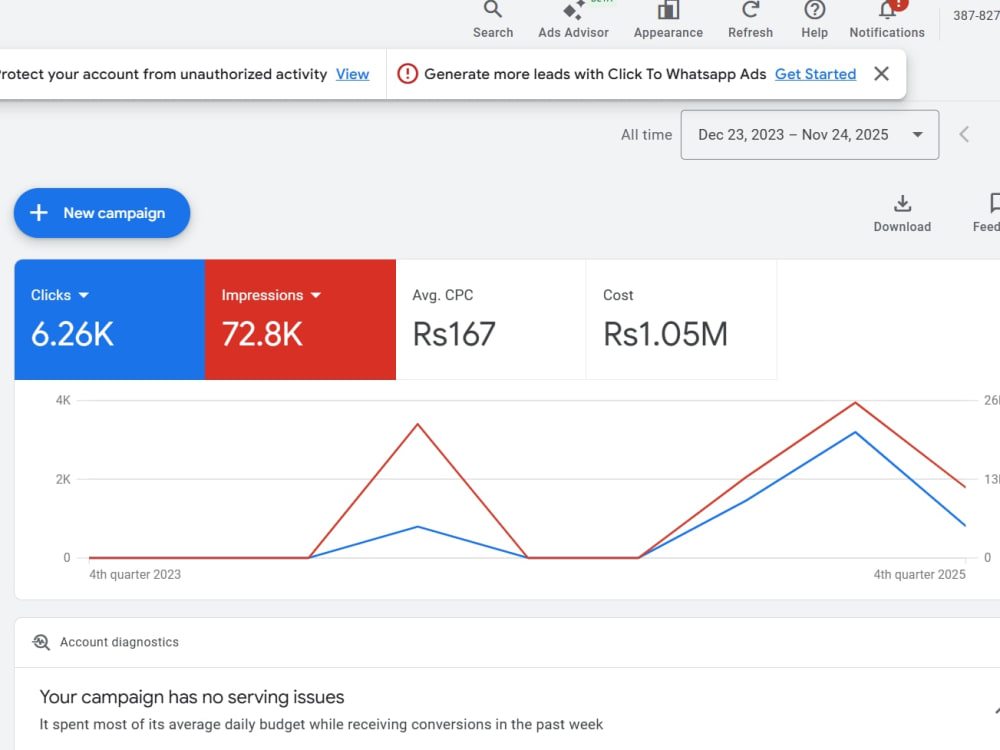Click the All time label
The image size is (1000, 750).
coord(646,135)
